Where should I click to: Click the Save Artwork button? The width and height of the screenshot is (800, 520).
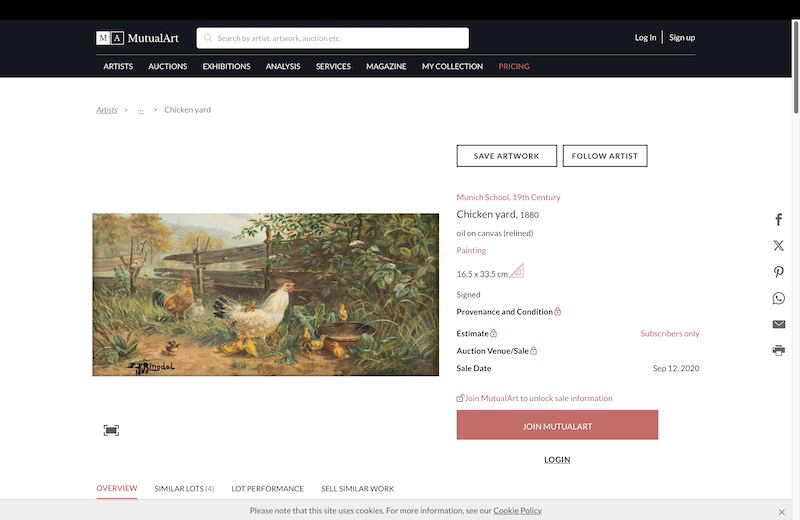click(x=507, y=156)
